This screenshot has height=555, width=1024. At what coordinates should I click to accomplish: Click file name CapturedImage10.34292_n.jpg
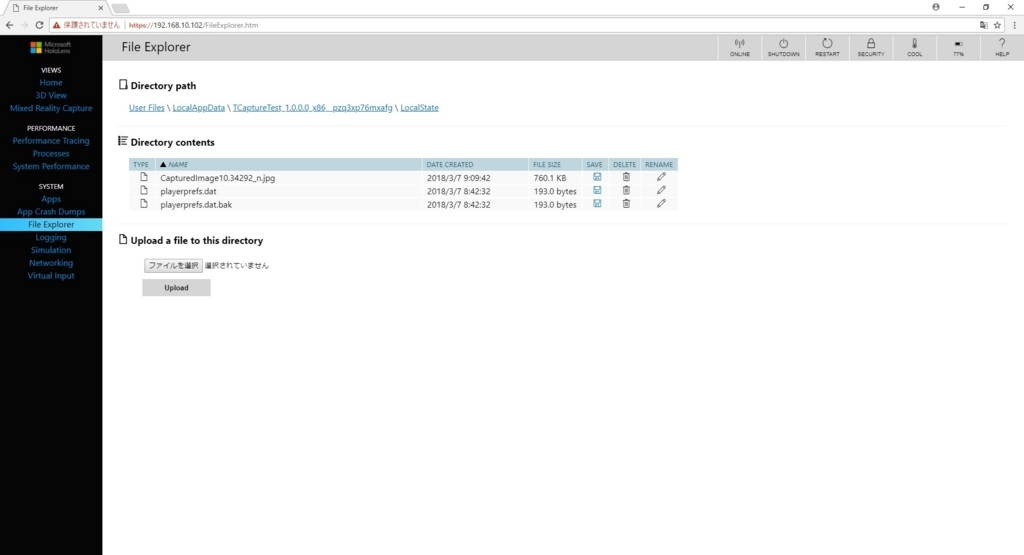217,178
